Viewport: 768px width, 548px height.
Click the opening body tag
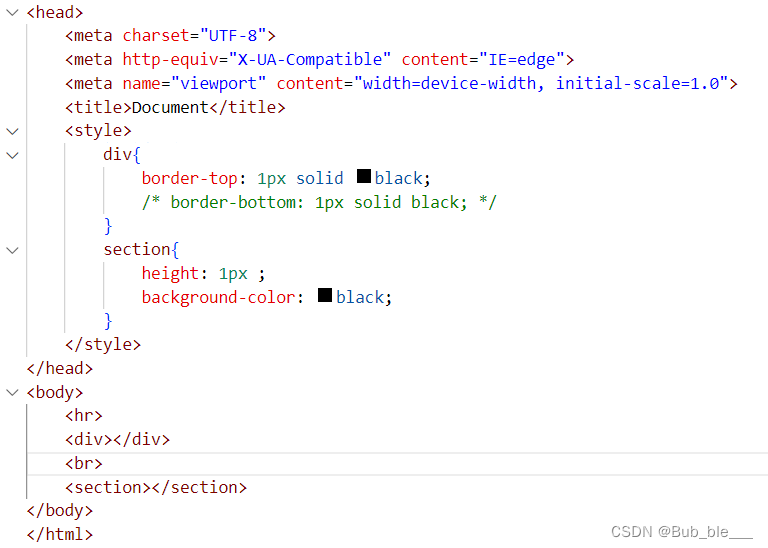pyautogui.click(x=55, y=392)
